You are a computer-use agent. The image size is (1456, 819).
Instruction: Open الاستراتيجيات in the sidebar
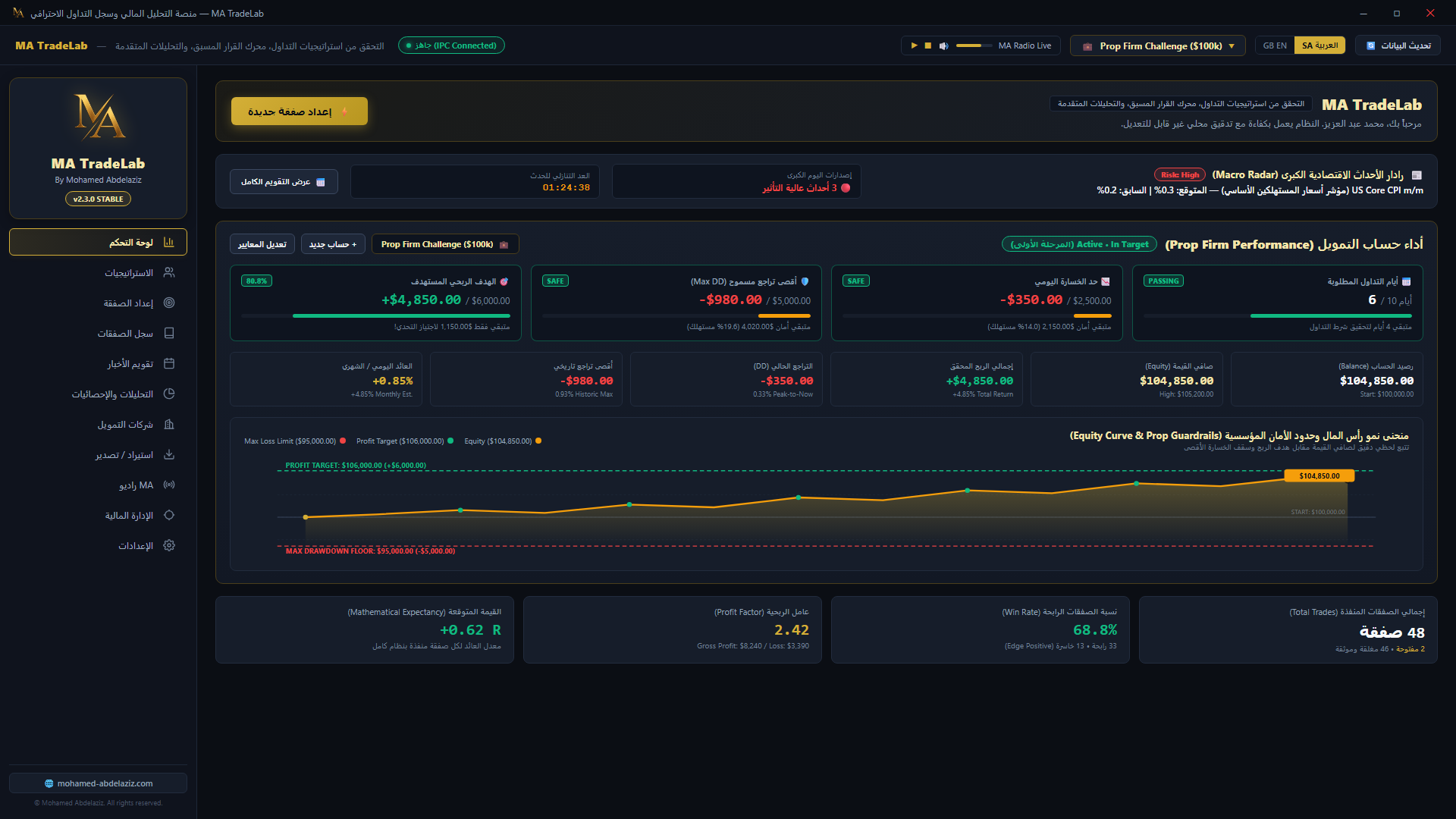(x=98, y=273)
